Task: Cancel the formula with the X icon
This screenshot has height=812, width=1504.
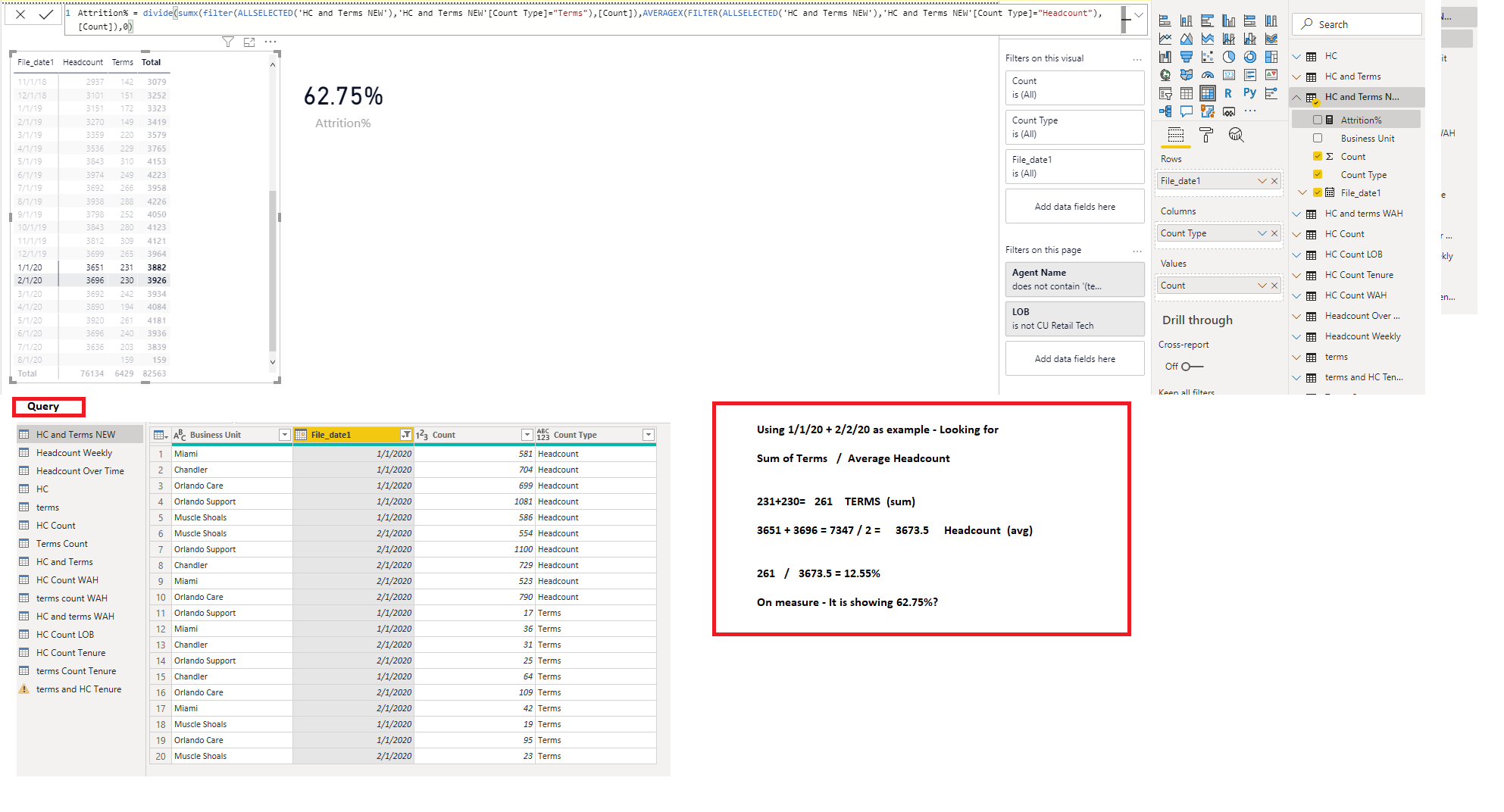Action: coord(20,14)
